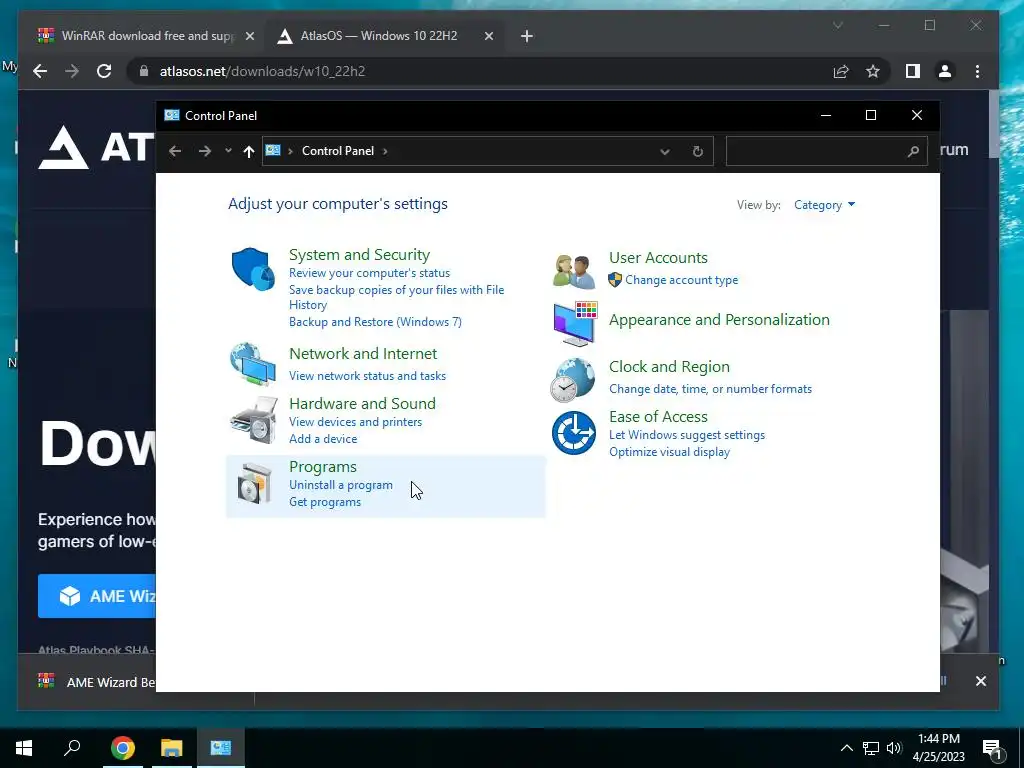Refresh the Control Panel view
Screen dimensions: 1024x768
[697, 152]
